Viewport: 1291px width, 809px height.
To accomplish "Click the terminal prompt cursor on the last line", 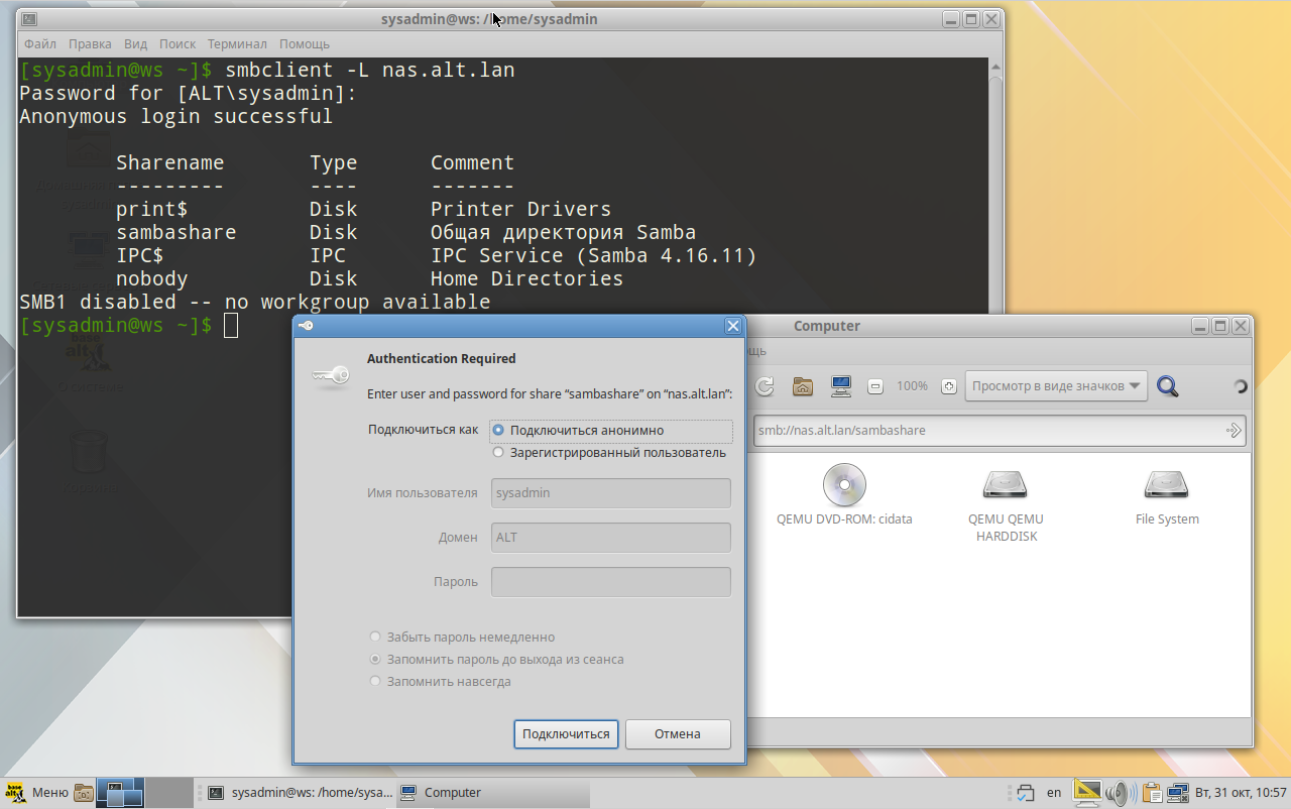I will pyautogui.click(x=231, y=325).
